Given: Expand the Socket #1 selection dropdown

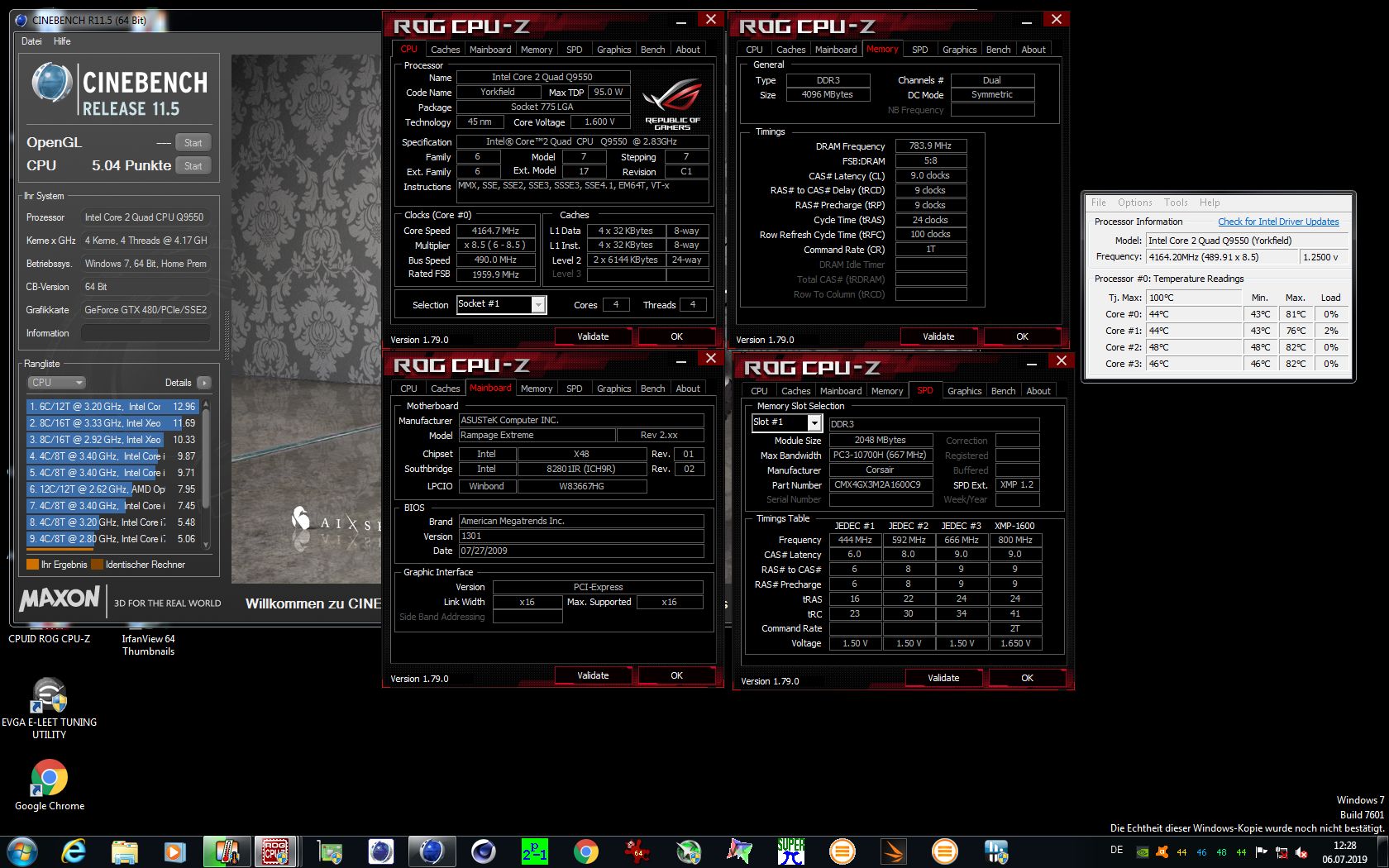Looking at the screenshot, I should [x=538, y=305].
